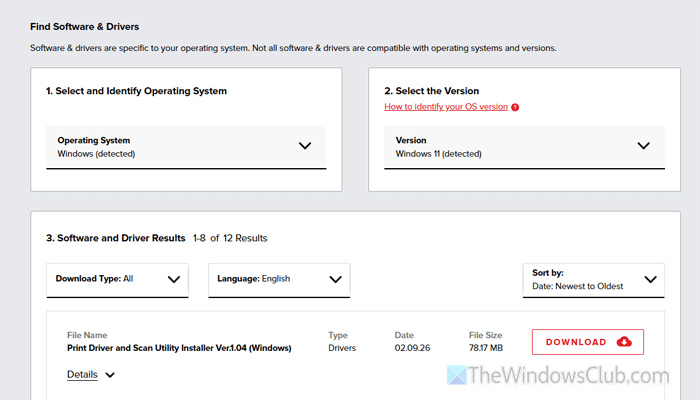Click the chevron next to Details
Viewport: 700px width, 400px height.
(110, 375)
